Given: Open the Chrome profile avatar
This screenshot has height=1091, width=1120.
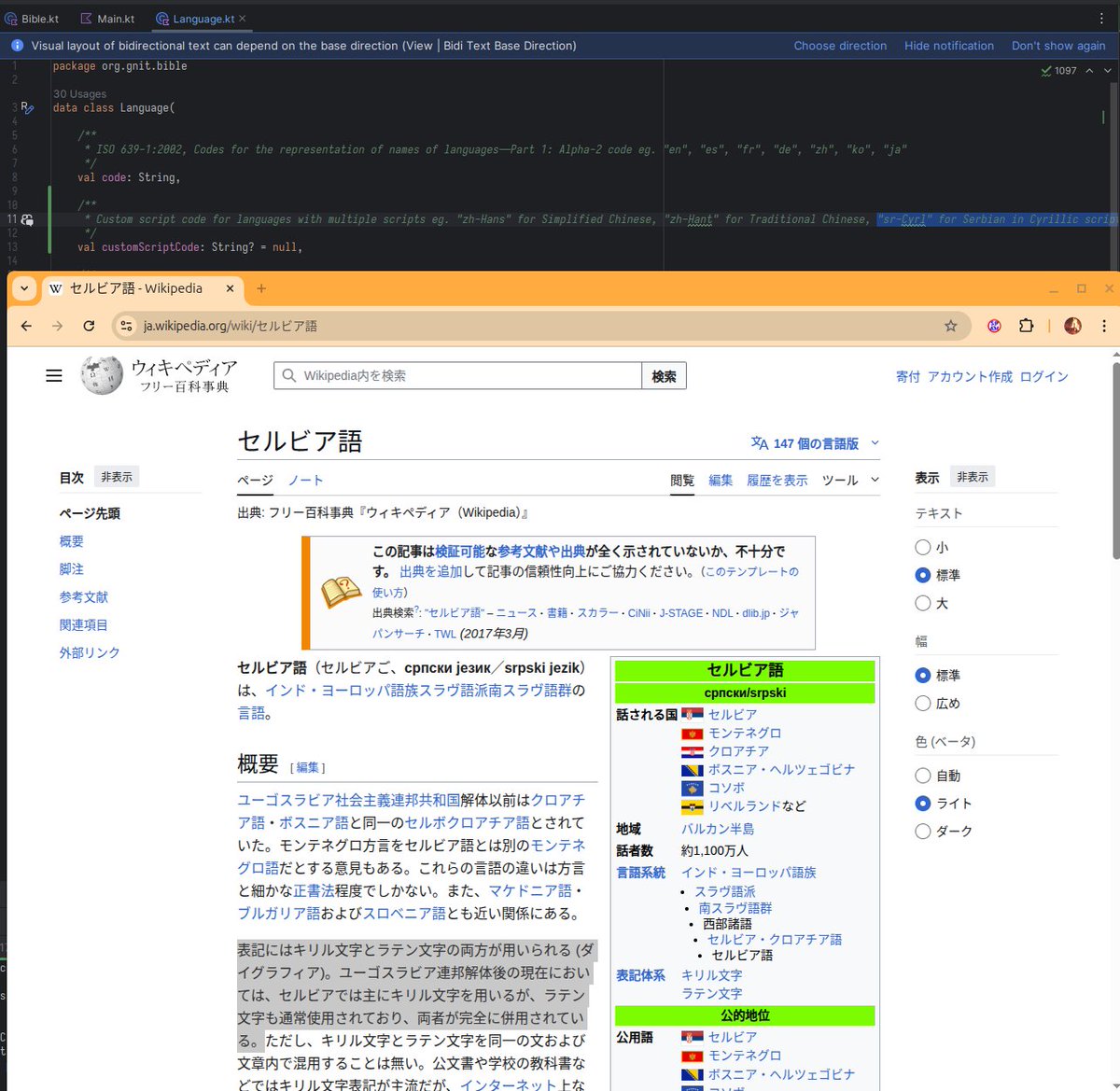Looking at the screenshot, I should [1072, 326].
